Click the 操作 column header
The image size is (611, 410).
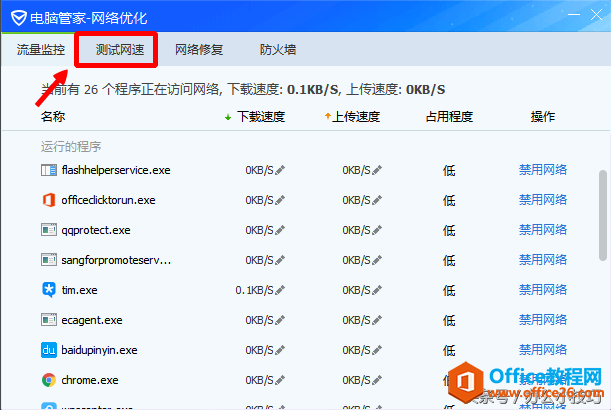[x=543, y=117]
